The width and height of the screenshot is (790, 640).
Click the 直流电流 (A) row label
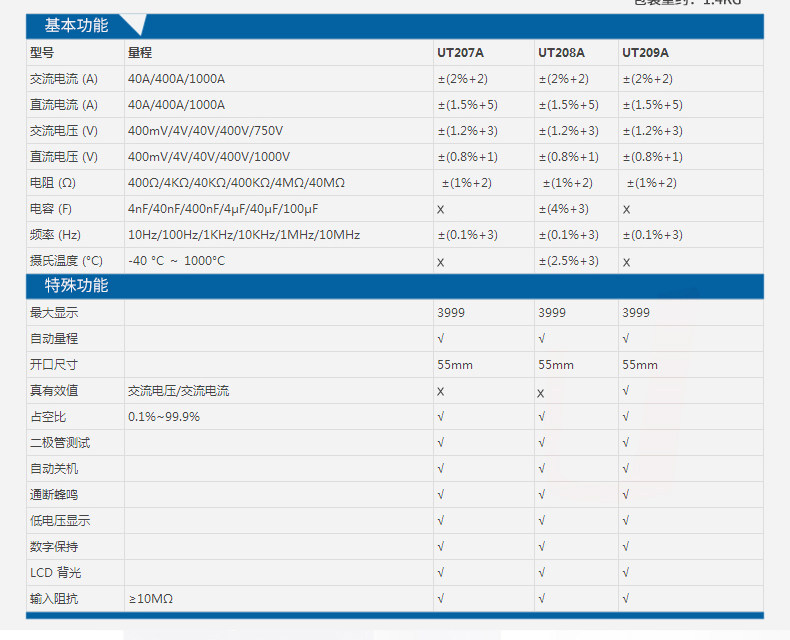click(64, 105)
